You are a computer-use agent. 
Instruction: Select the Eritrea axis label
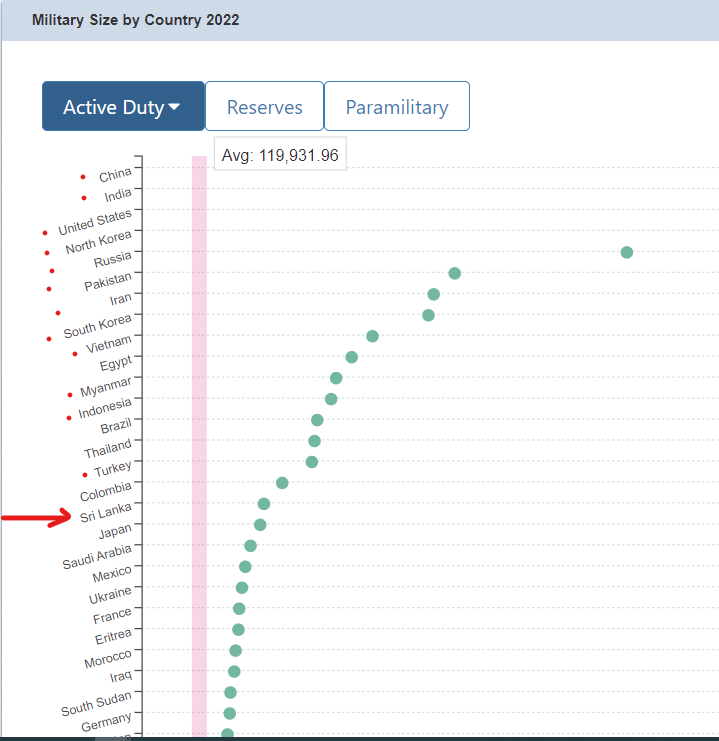point(113,637)
